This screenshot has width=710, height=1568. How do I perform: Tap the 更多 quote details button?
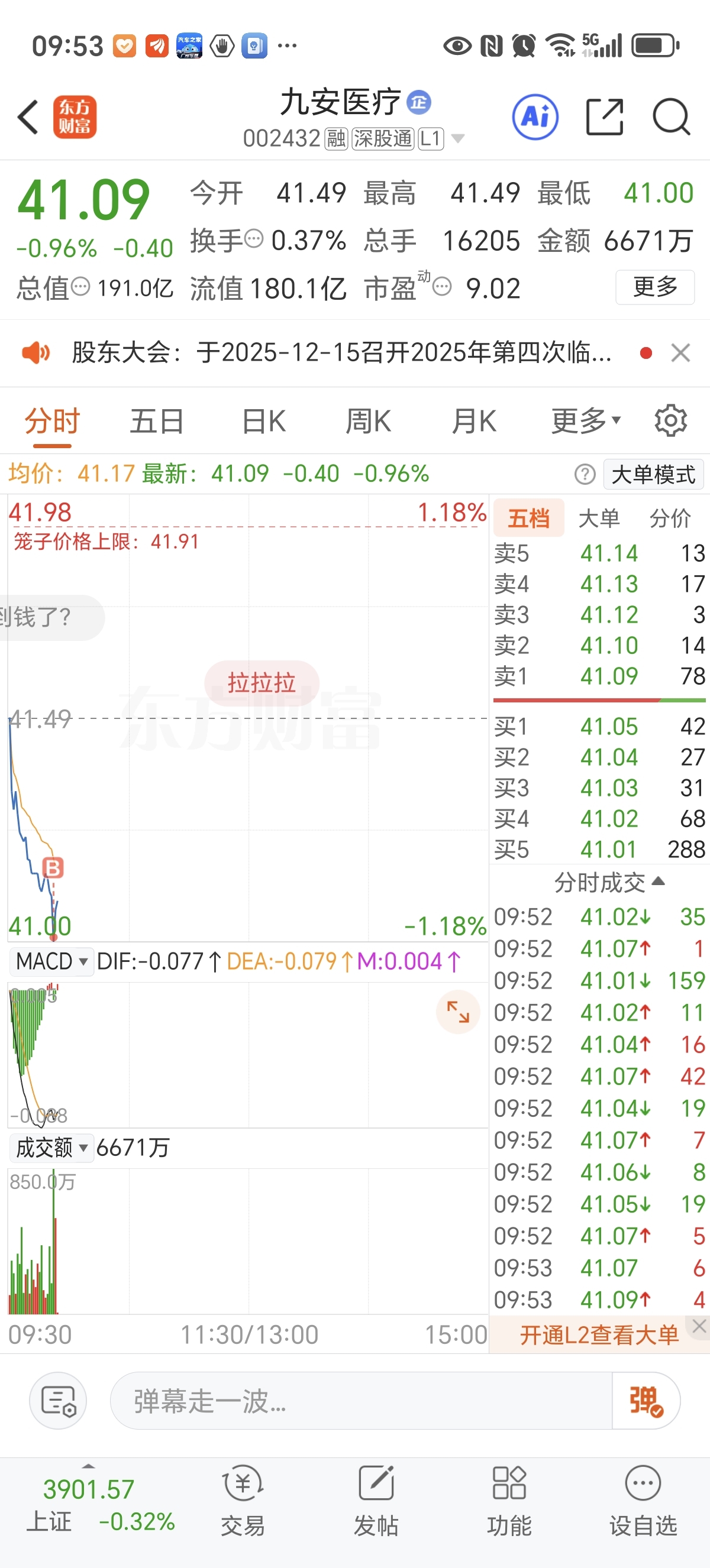tap(654, 287)
